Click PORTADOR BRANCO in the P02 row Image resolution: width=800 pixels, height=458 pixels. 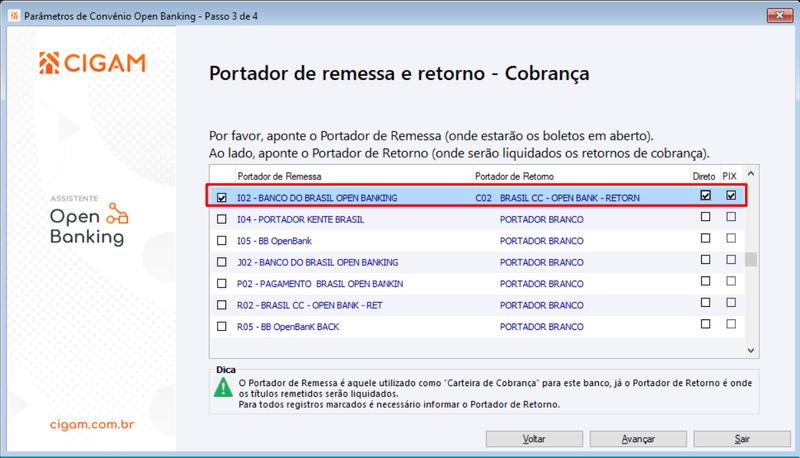pos(541,284)
